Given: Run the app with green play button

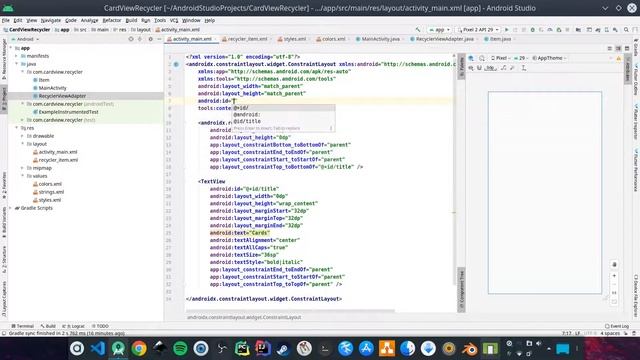Looking at the screenshot, I should click(507, 30).
